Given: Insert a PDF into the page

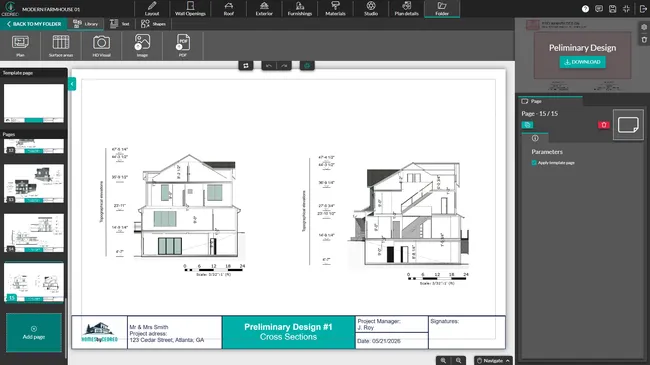Looking at the screenshot, I should pos(183,46).
